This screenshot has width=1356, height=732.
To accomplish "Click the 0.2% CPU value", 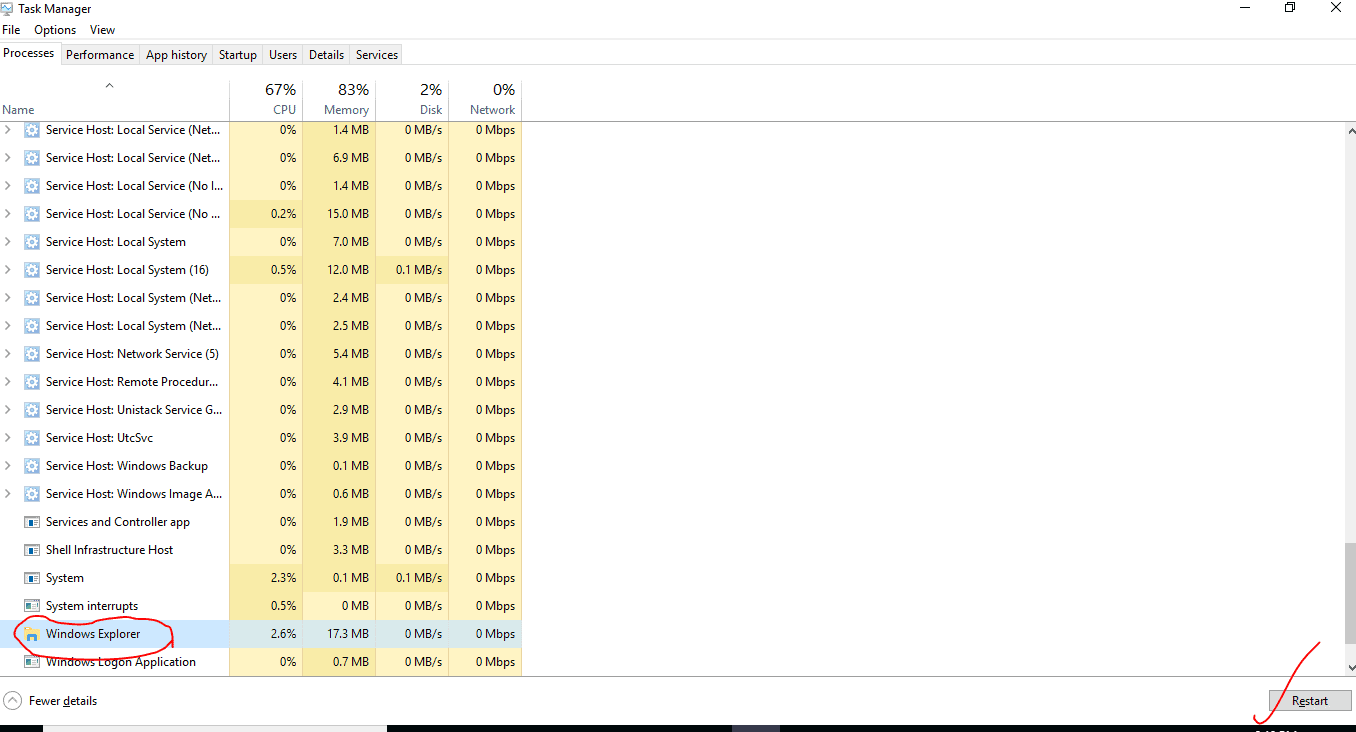I will (x=283, y=214).
